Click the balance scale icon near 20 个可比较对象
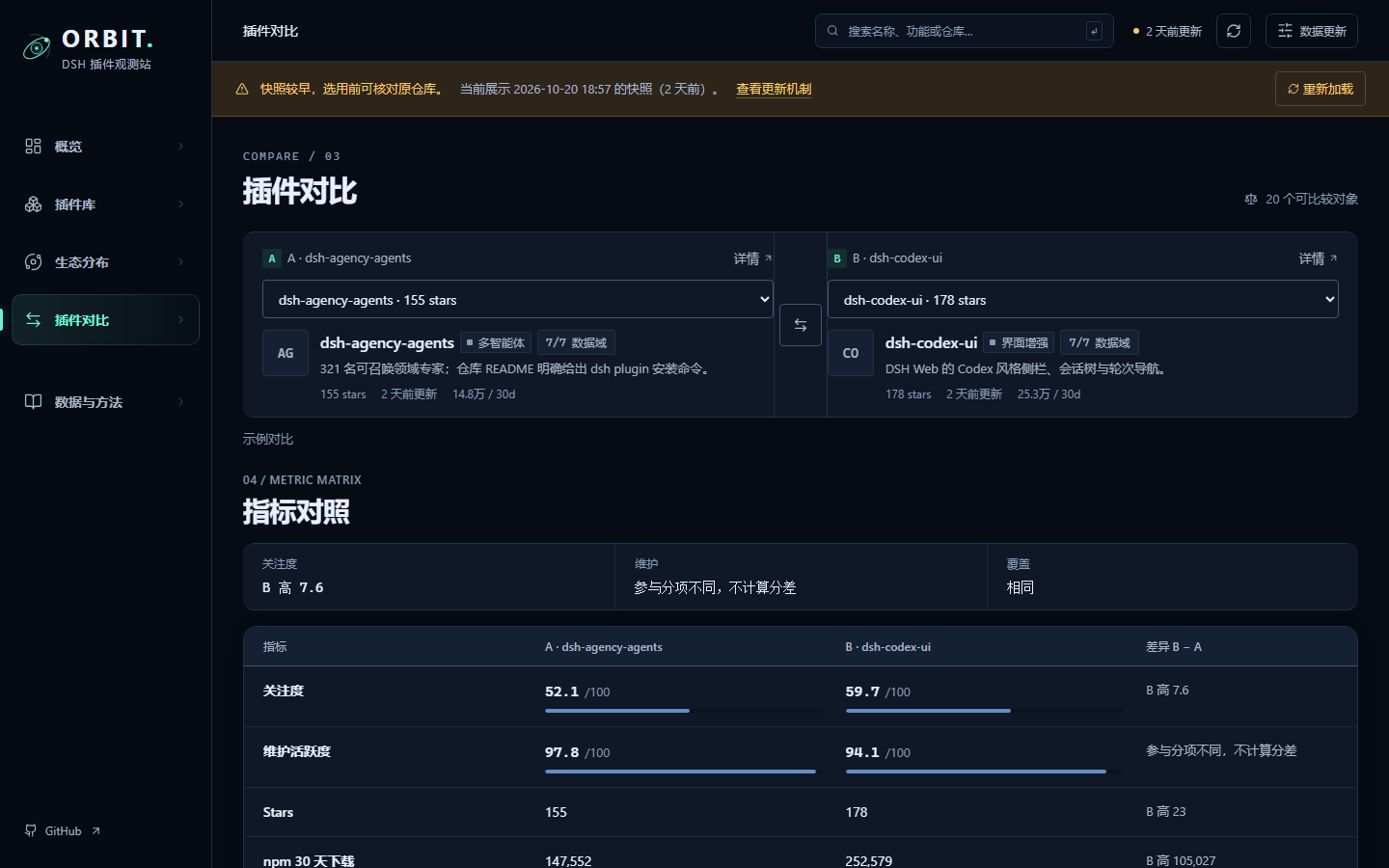The height and width of the screenshot is (868, 1389). 1251,199
